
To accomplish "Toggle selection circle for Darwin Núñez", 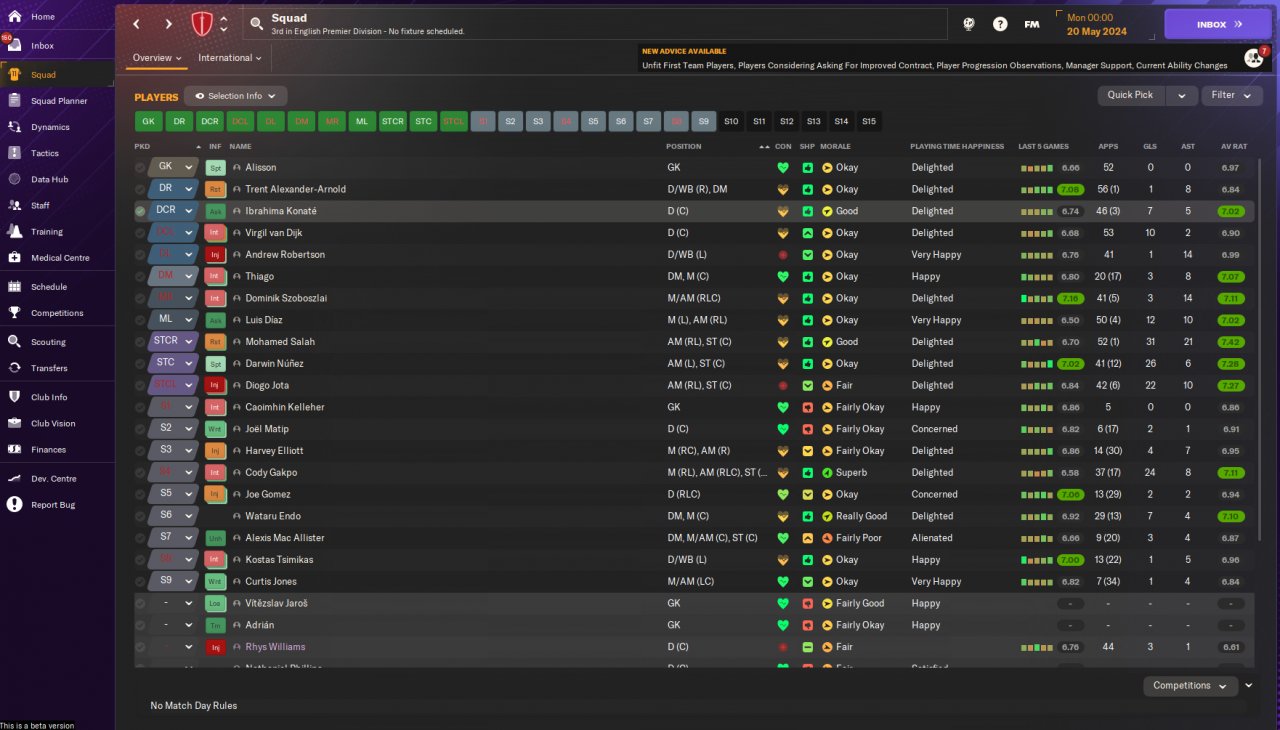I will [140, 364].
